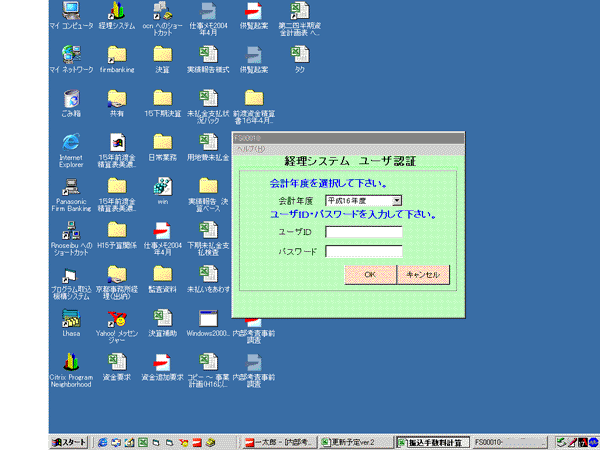The height and width of the screenshot is (450, 600).
Task: Open the 経理システム desktop shortcut
Action: click(x=117, y=12)
